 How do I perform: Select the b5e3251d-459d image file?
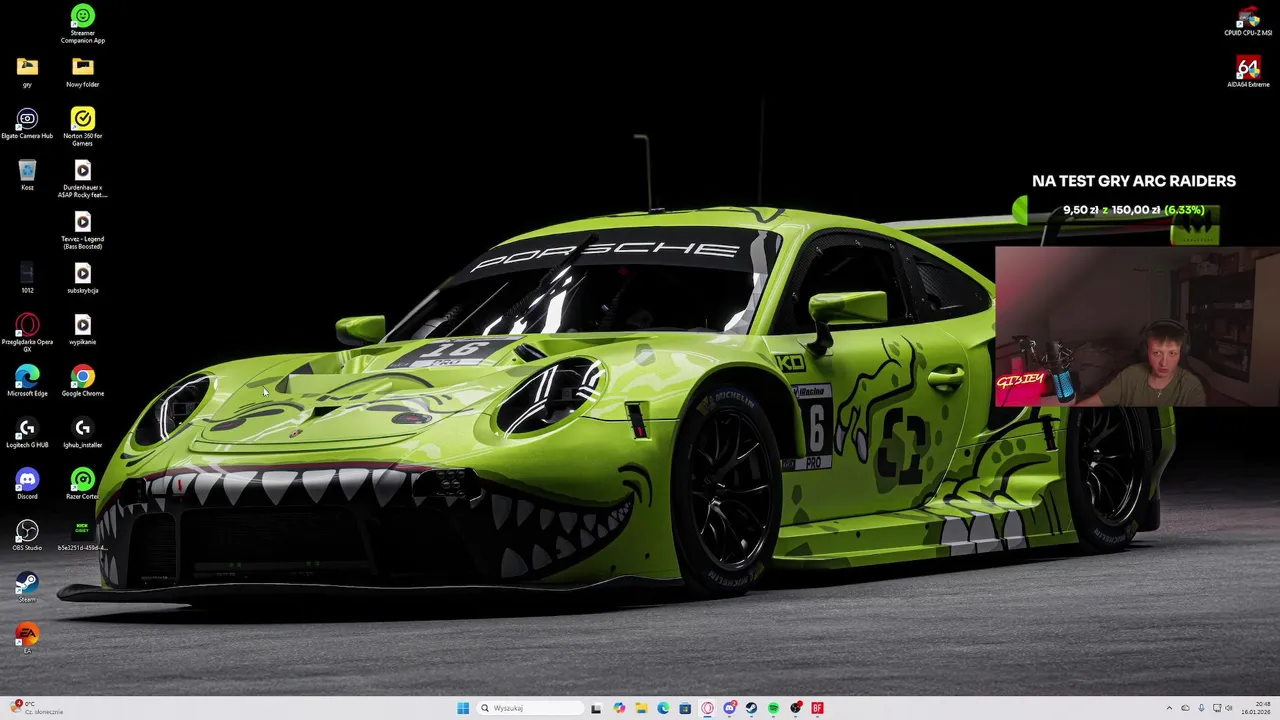coord(83,536)
